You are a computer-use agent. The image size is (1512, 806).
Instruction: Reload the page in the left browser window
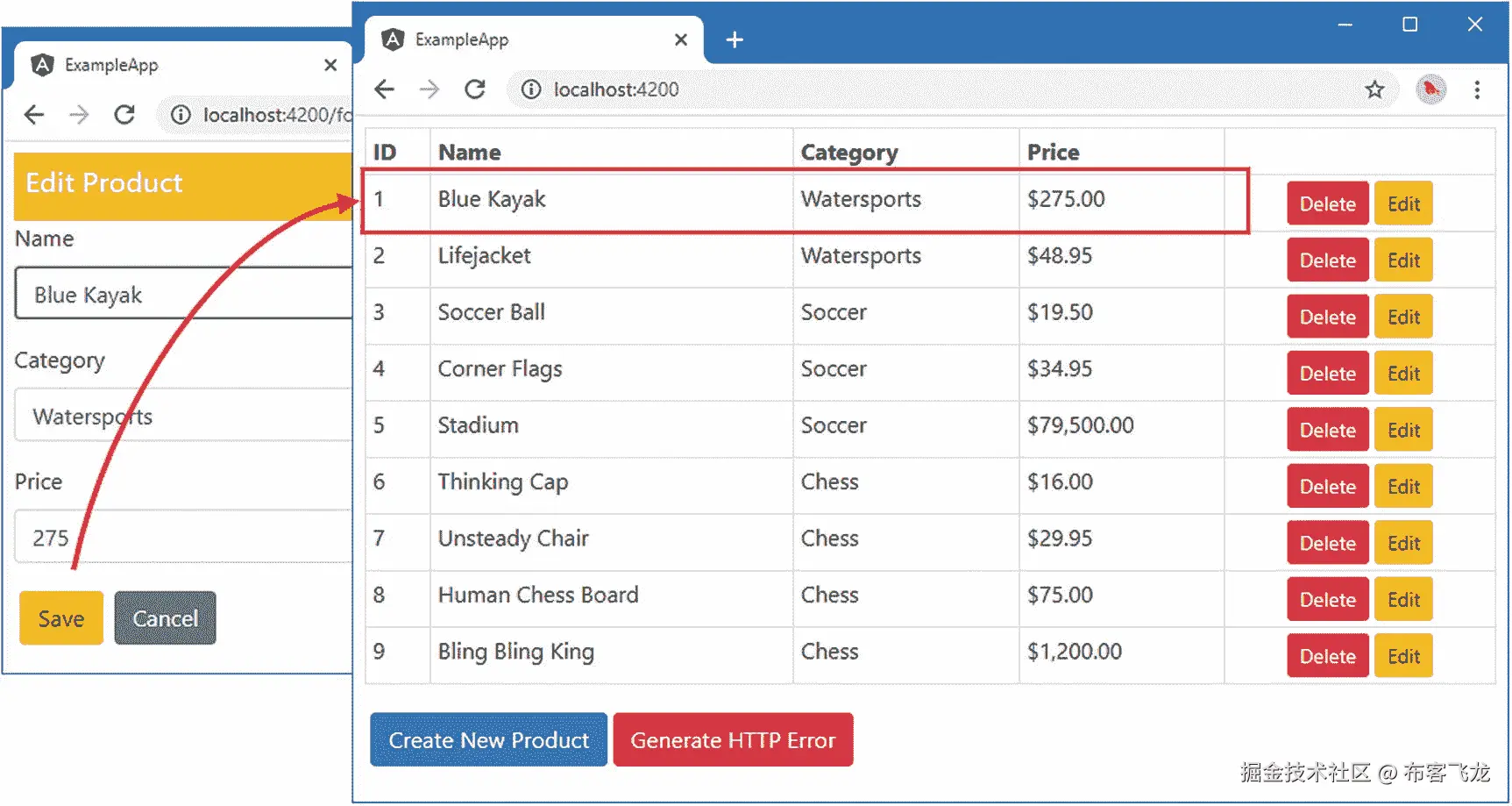point(124,115)
